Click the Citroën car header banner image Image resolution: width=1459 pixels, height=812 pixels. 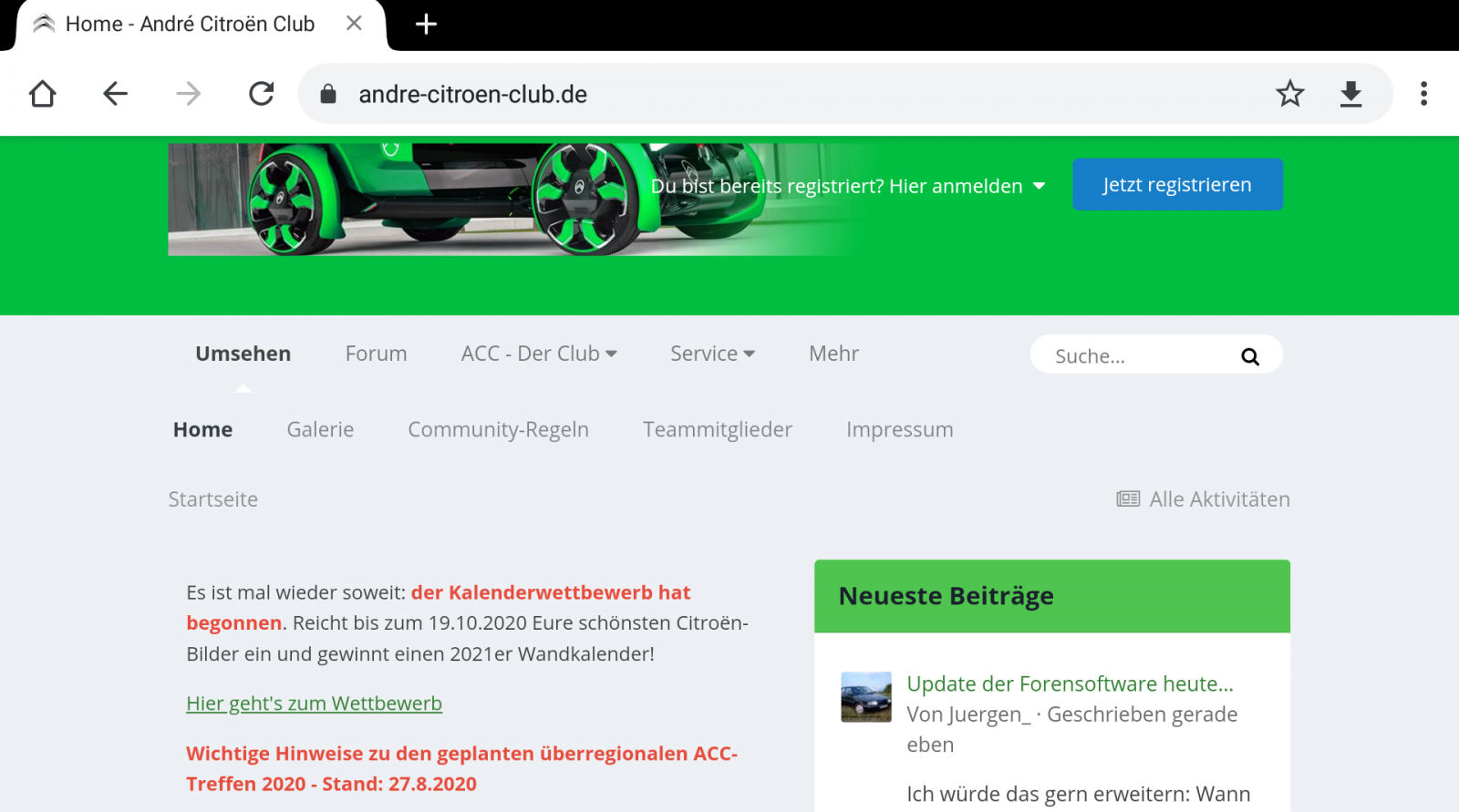520,199
